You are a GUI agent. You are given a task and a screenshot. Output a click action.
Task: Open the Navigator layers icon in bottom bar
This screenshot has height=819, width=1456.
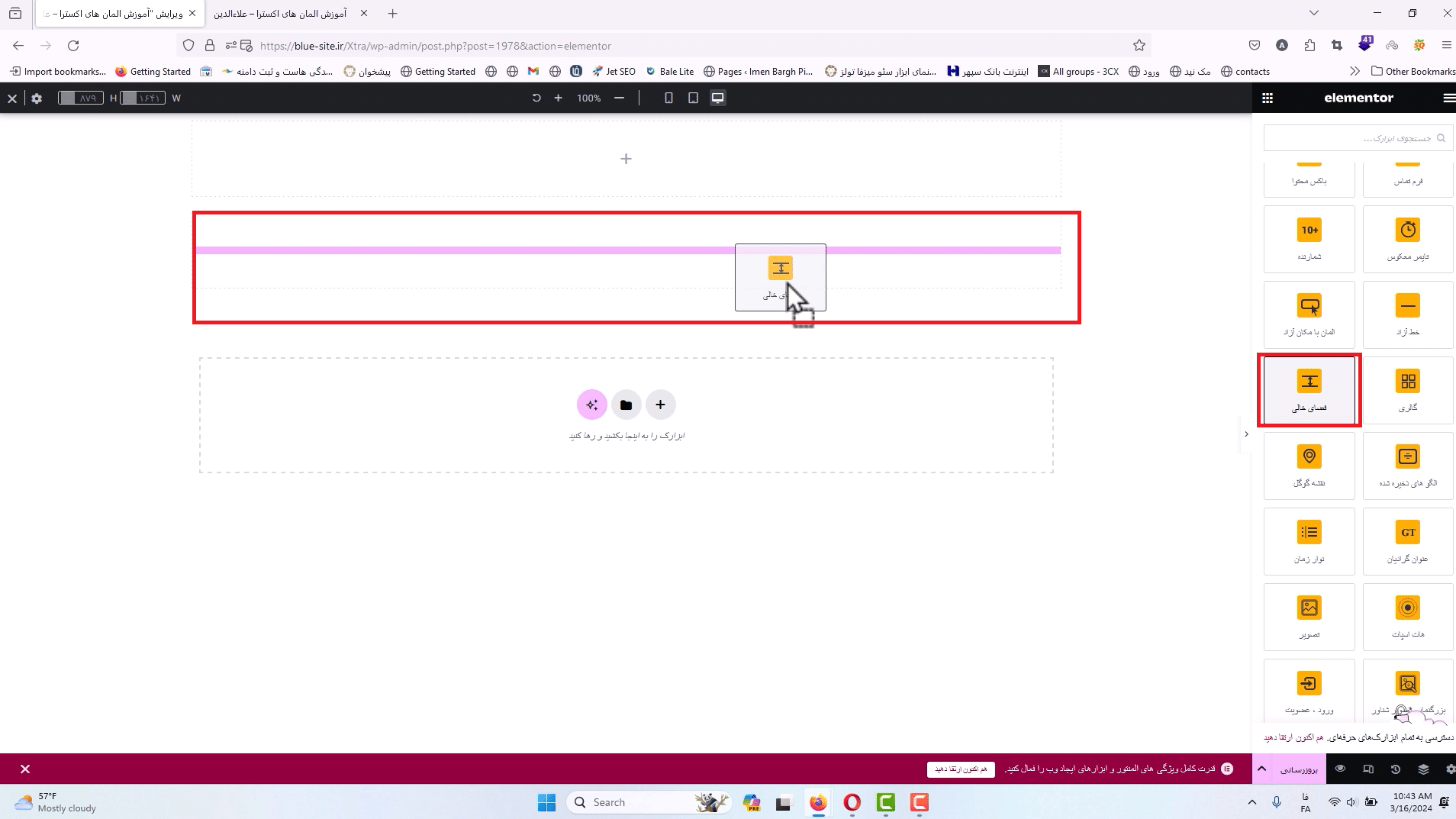(1423, 769)
